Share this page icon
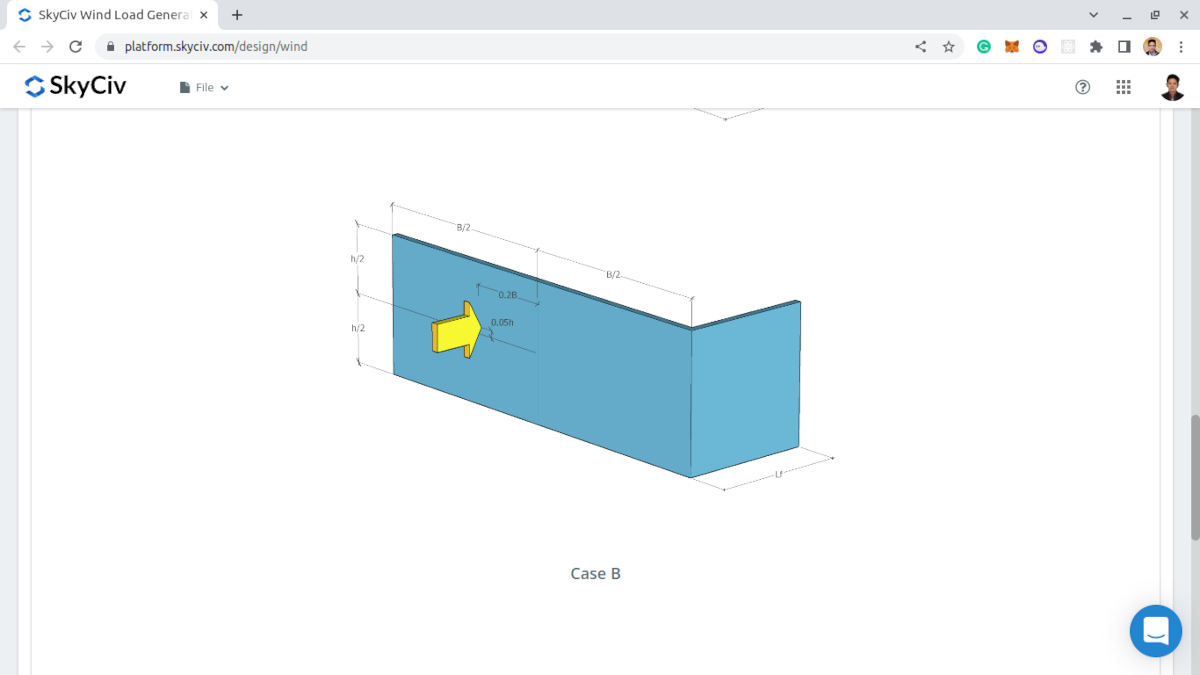This screenshot has height=675, width=1200. coord(920,46)
